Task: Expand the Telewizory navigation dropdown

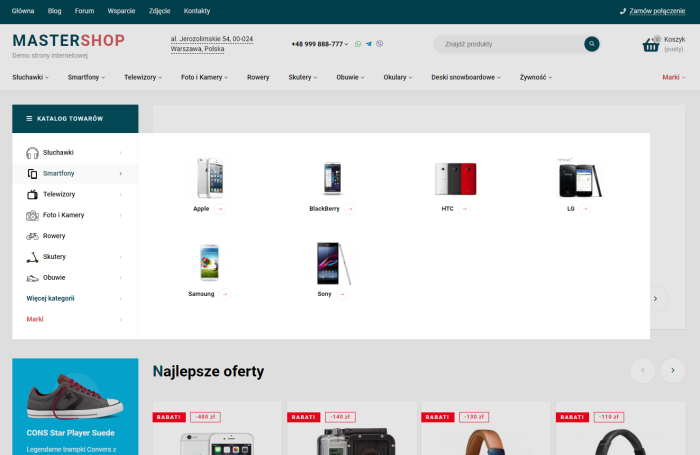Action: tap(146, 77)
